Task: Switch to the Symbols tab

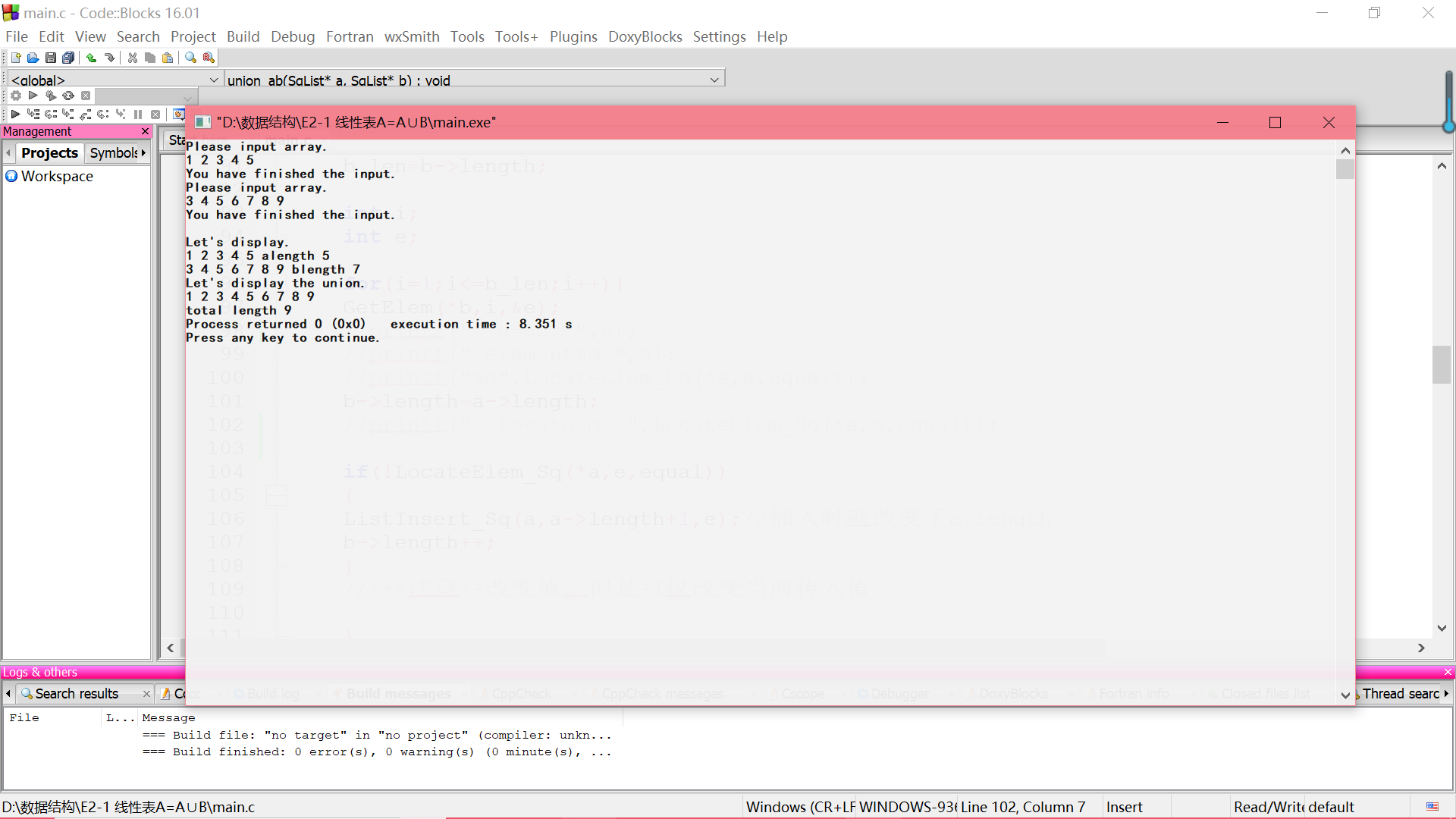Action: click(114, 152)
